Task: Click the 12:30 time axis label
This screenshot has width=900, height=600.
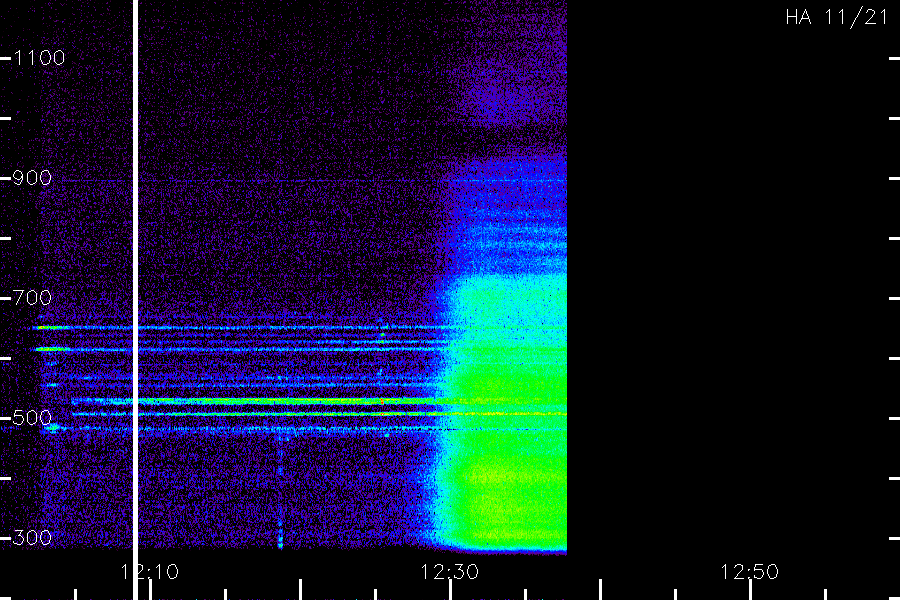Action: tap(449, 572)
